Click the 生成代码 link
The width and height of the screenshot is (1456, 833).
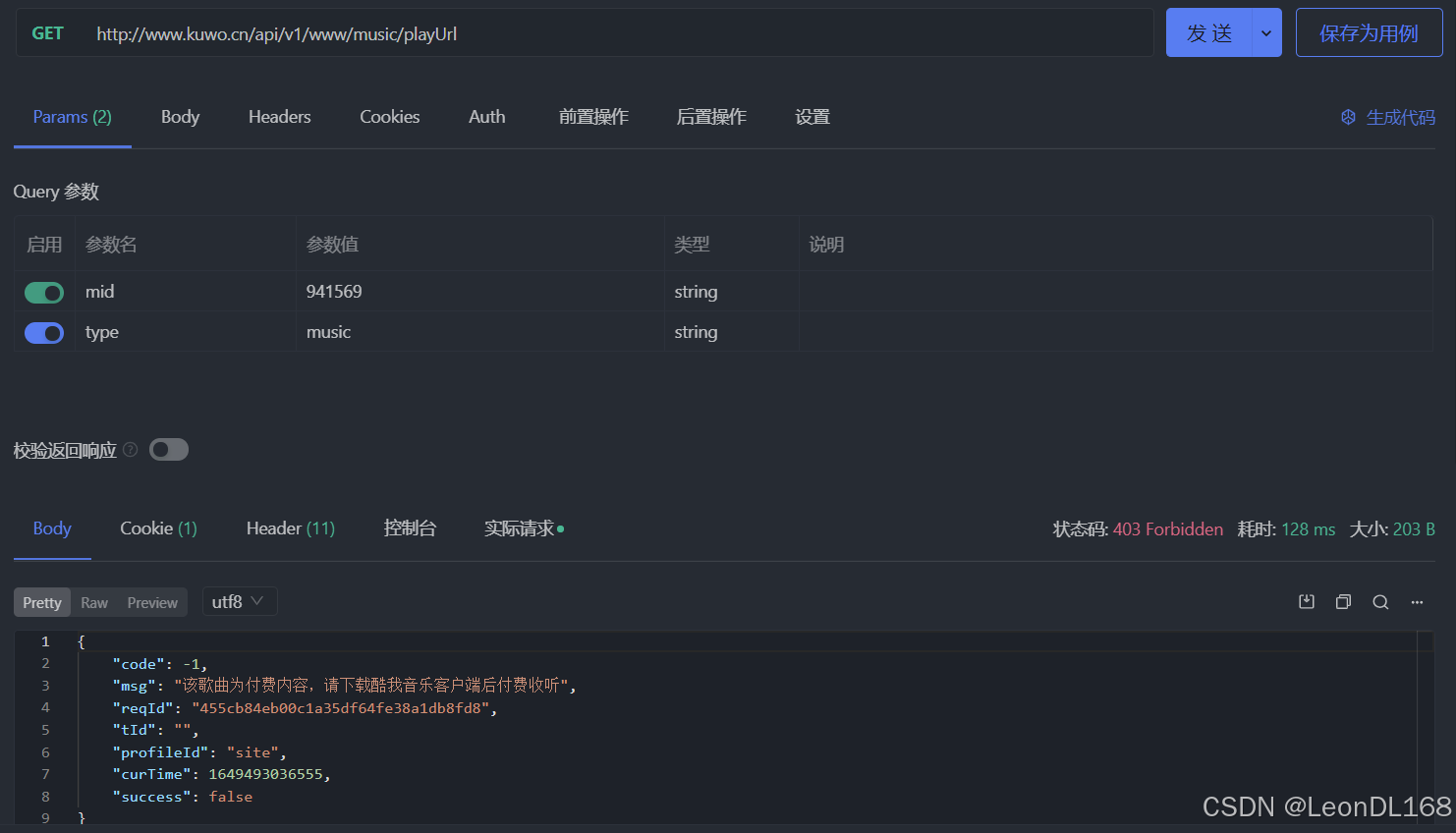click(x=1401, y=117)
